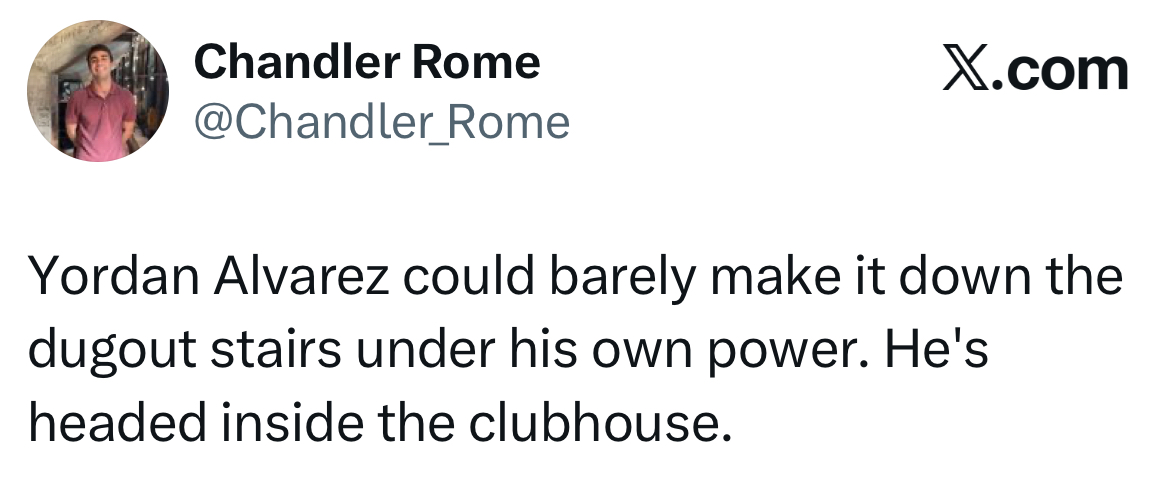Click the X logo icon
Viewport: 1149px width, 482px height.
click(967, 68)
